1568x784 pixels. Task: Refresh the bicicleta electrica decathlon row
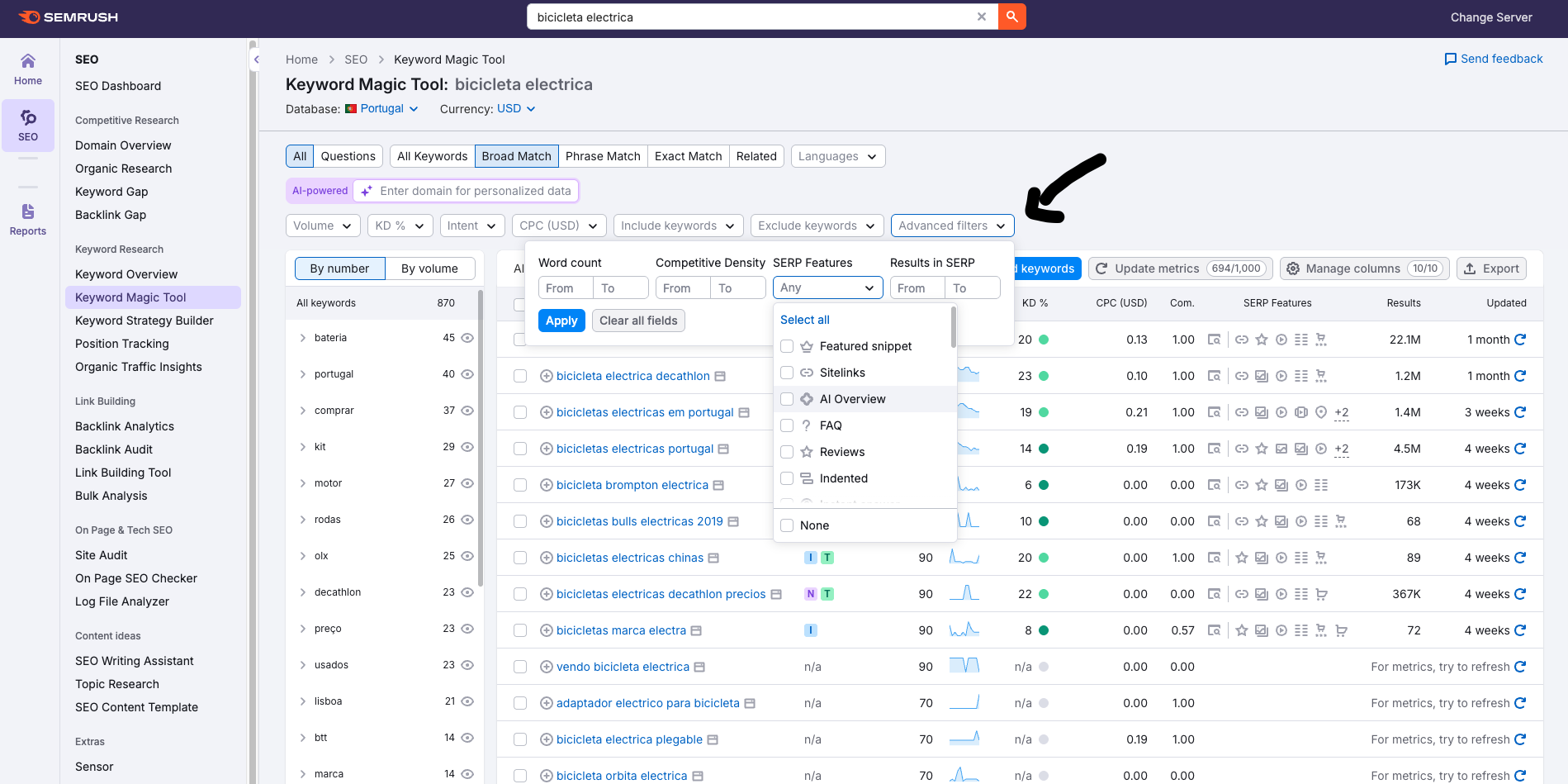[1520, 376]
